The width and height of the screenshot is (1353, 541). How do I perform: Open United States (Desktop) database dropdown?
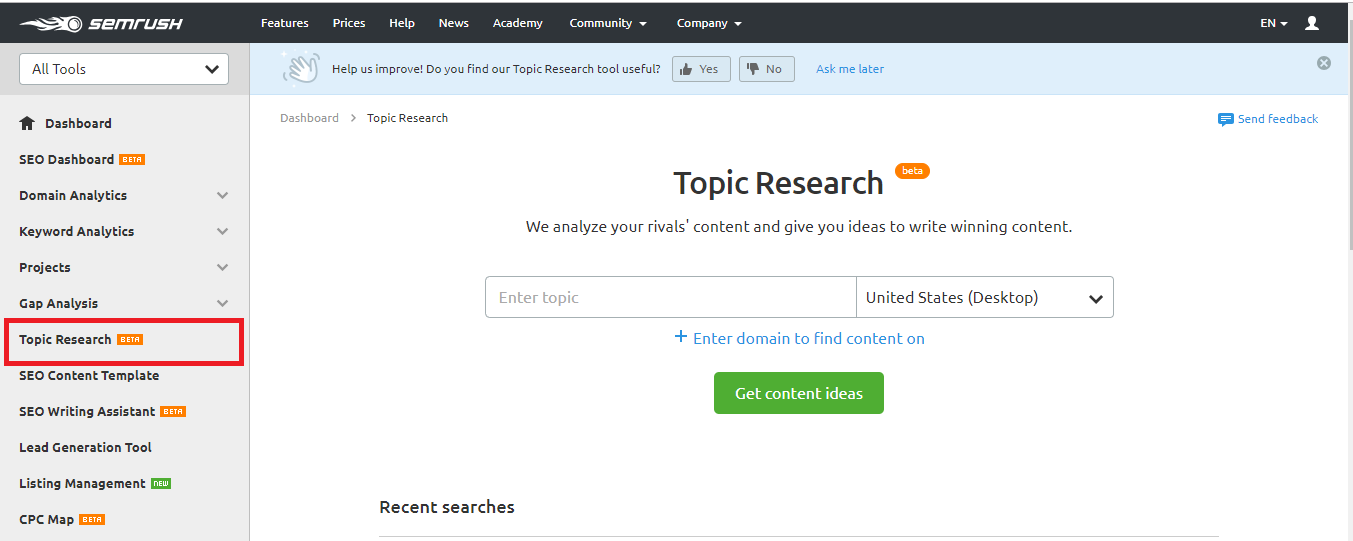coord(985,297)
